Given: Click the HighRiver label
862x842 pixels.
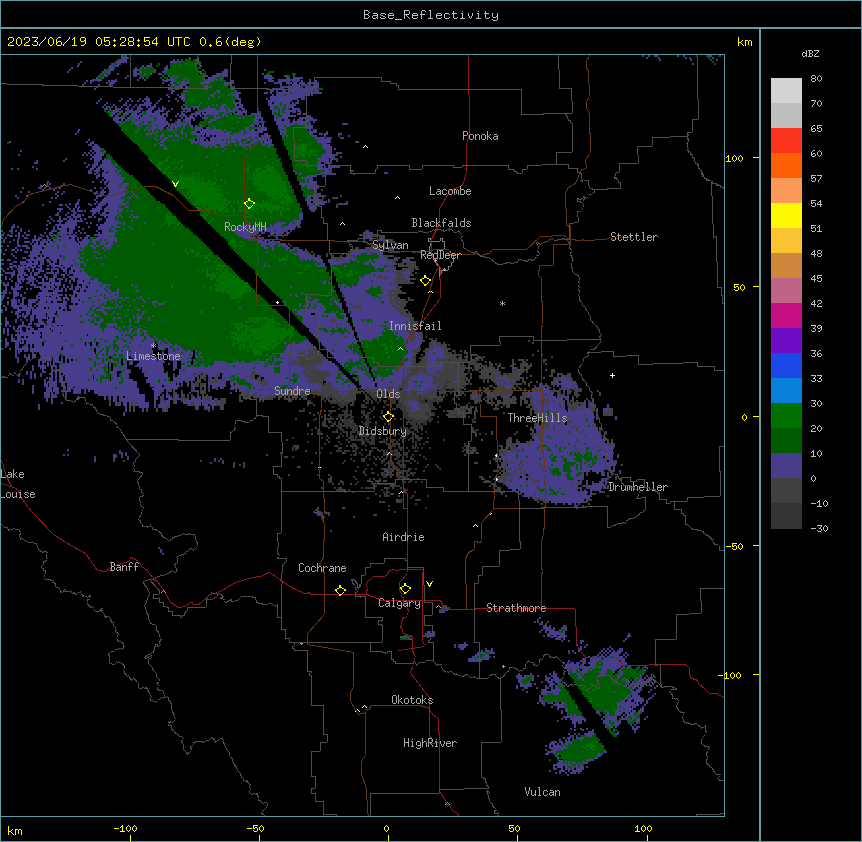Looking at the screenshot, I should pos(429,743).
